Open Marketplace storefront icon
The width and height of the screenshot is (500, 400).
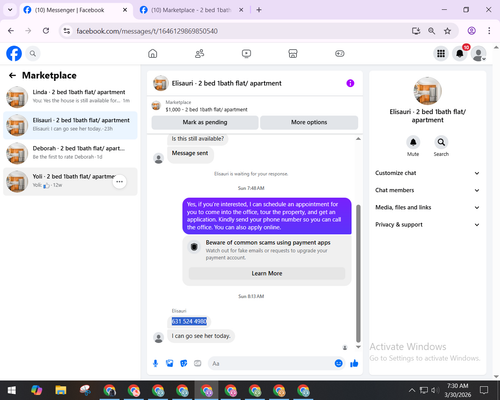[x=293, y=53]
